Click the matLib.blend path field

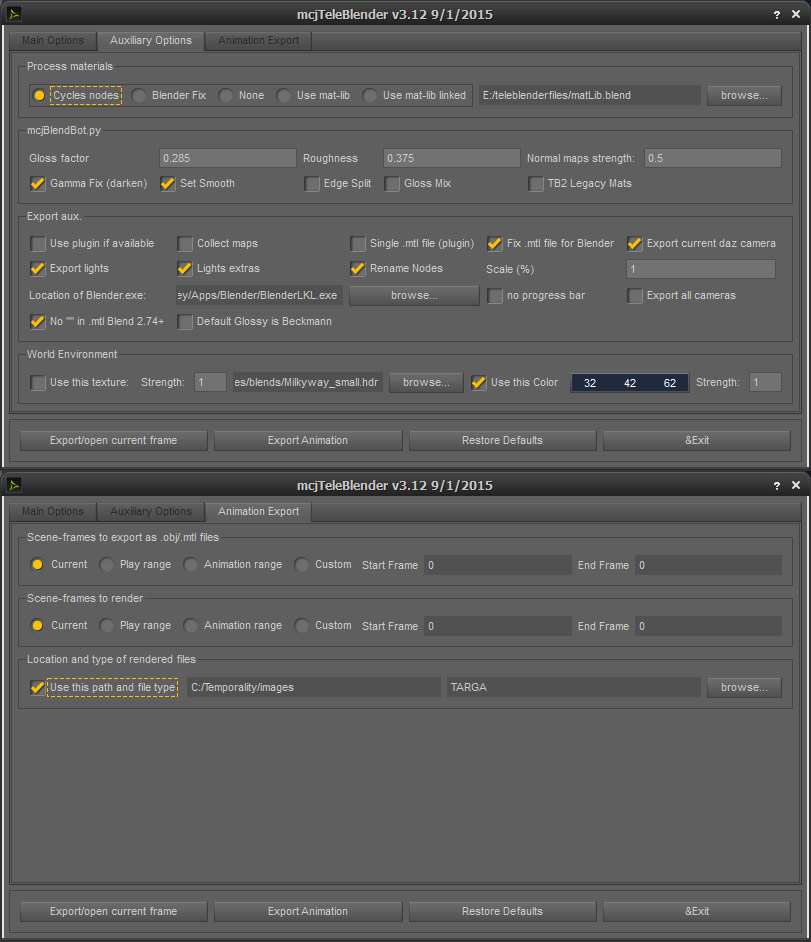pyautogui.click(x=590, y=96)
